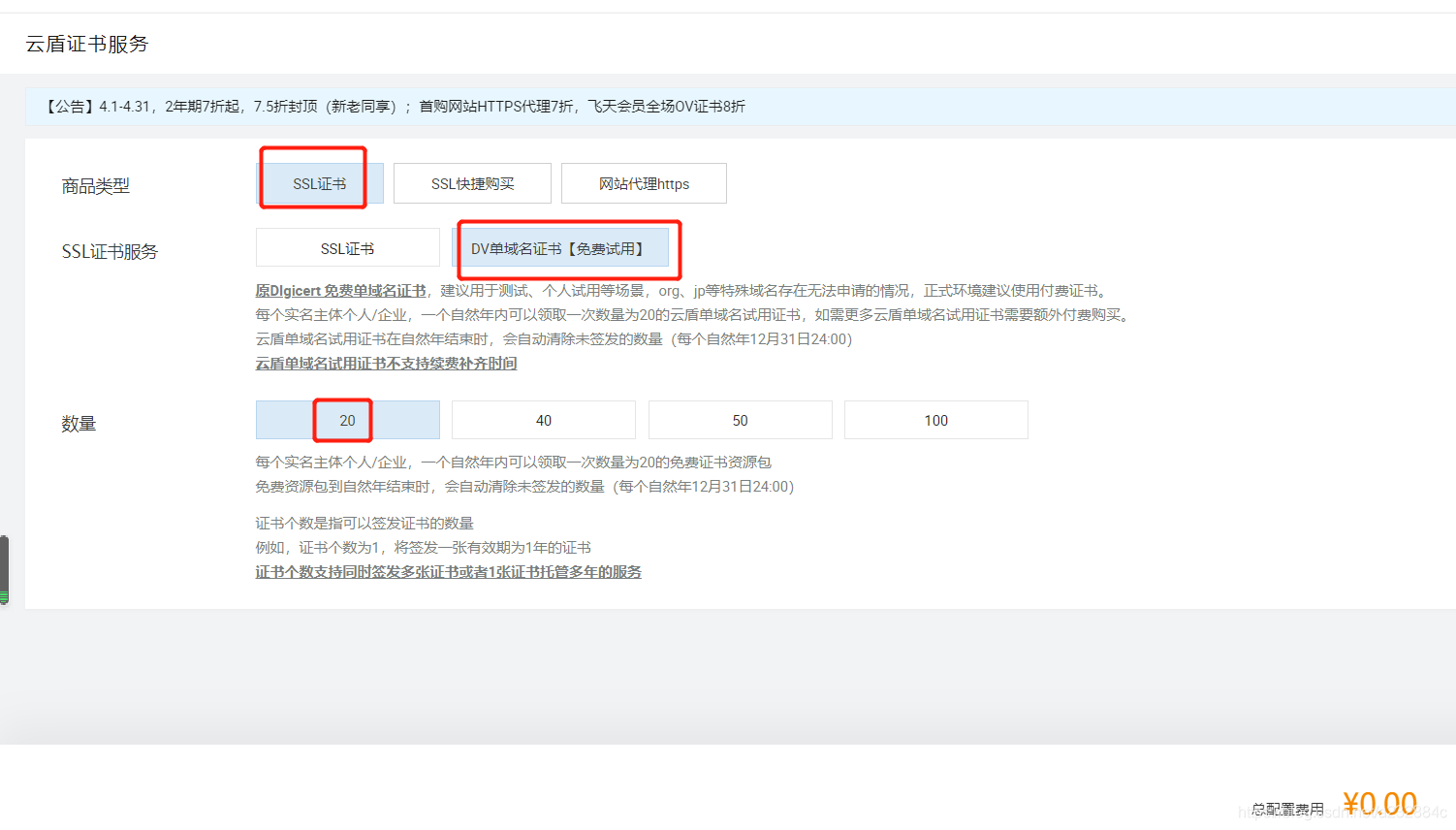This screenshot has height=830, width=1456.
Task: Click the 云盾证书服务 page title
Action: point(87,44)
